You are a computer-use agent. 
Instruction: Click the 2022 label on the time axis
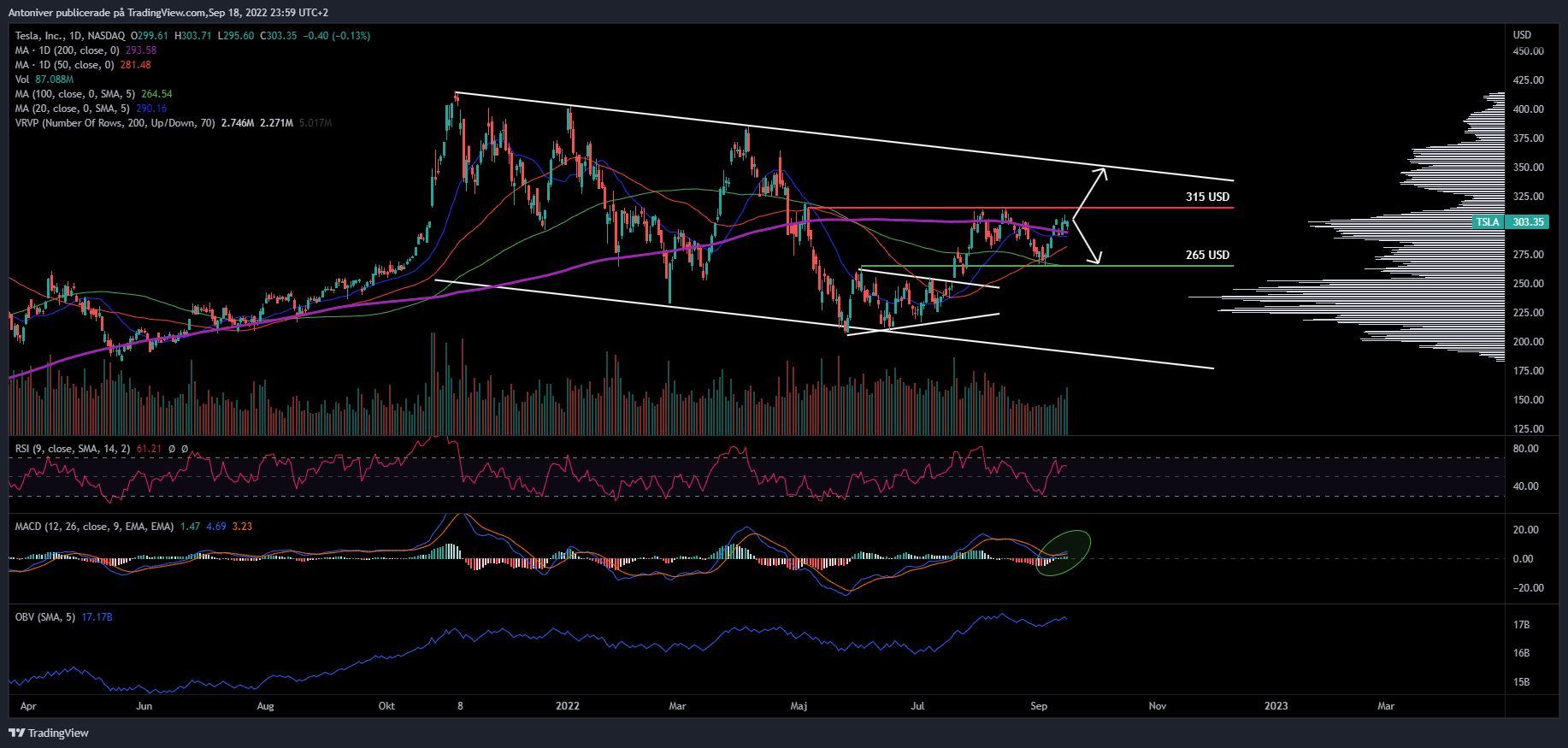click(567, 706)
